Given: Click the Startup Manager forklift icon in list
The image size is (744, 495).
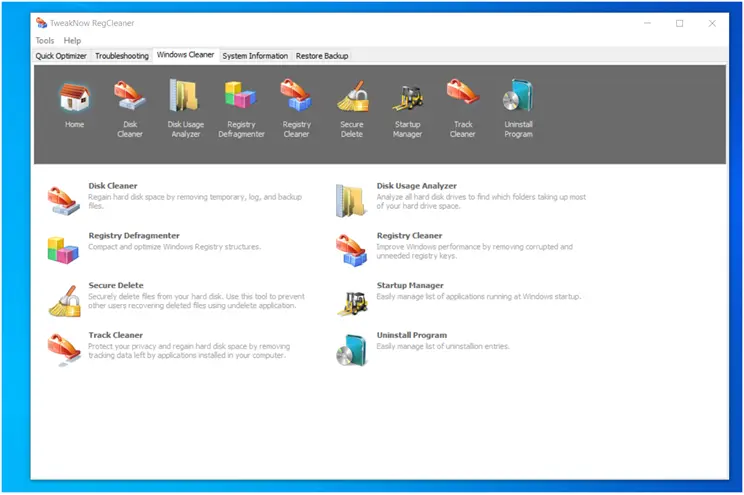Looking at the screenshot, I should [x=353, y=304].
